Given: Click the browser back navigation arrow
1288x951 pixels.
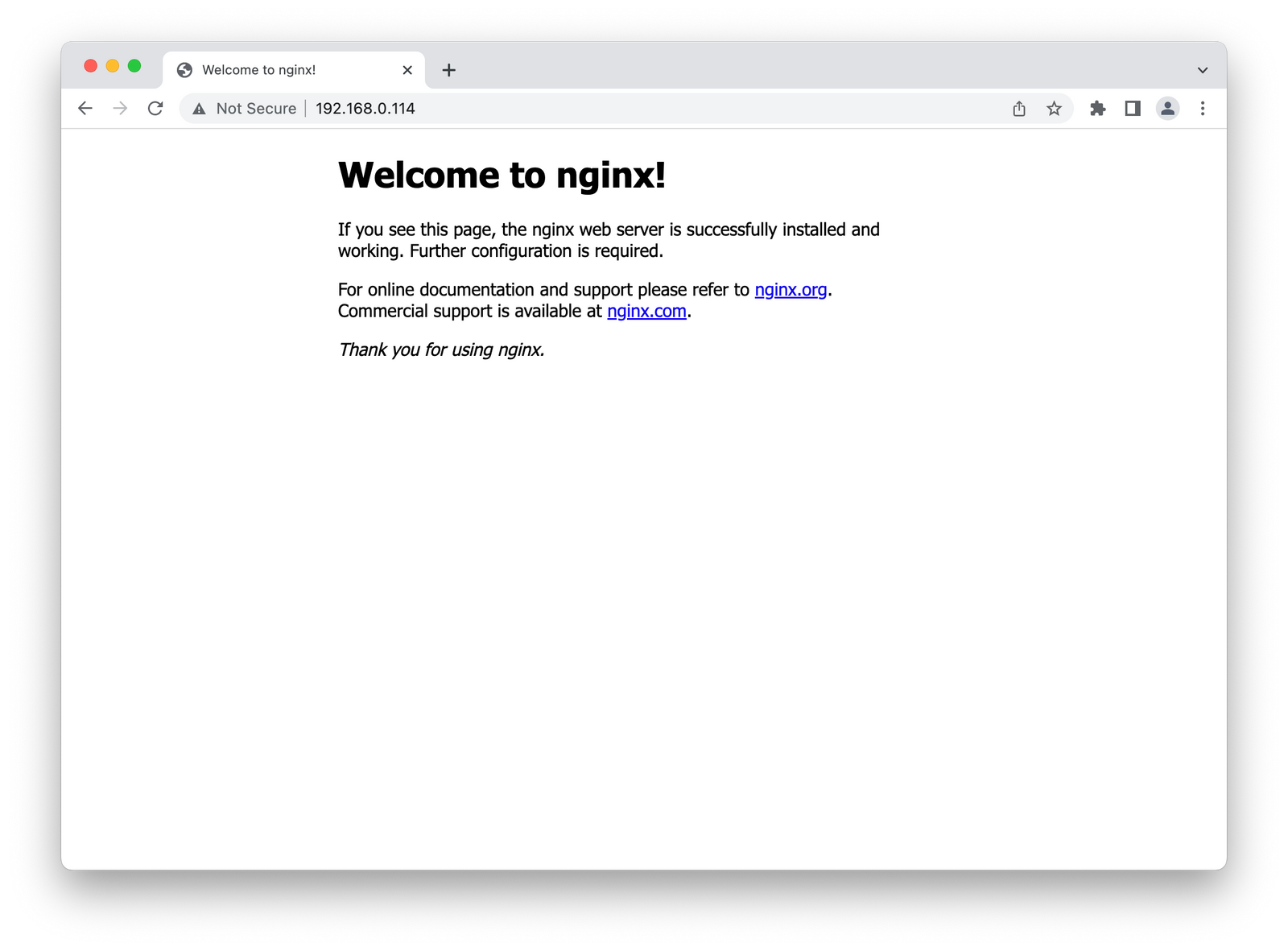Looking at the screenshot, I should 85,108.
